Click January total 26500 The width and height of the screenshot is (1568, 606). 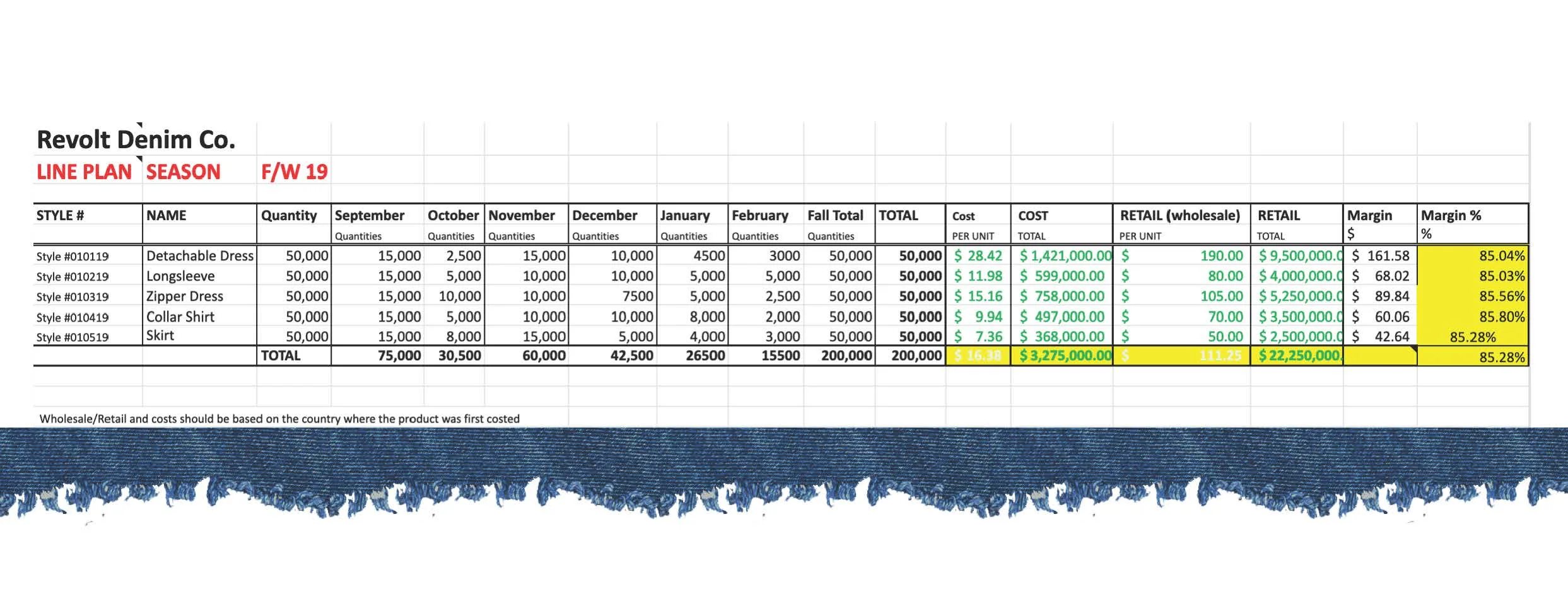coord(705,356)
